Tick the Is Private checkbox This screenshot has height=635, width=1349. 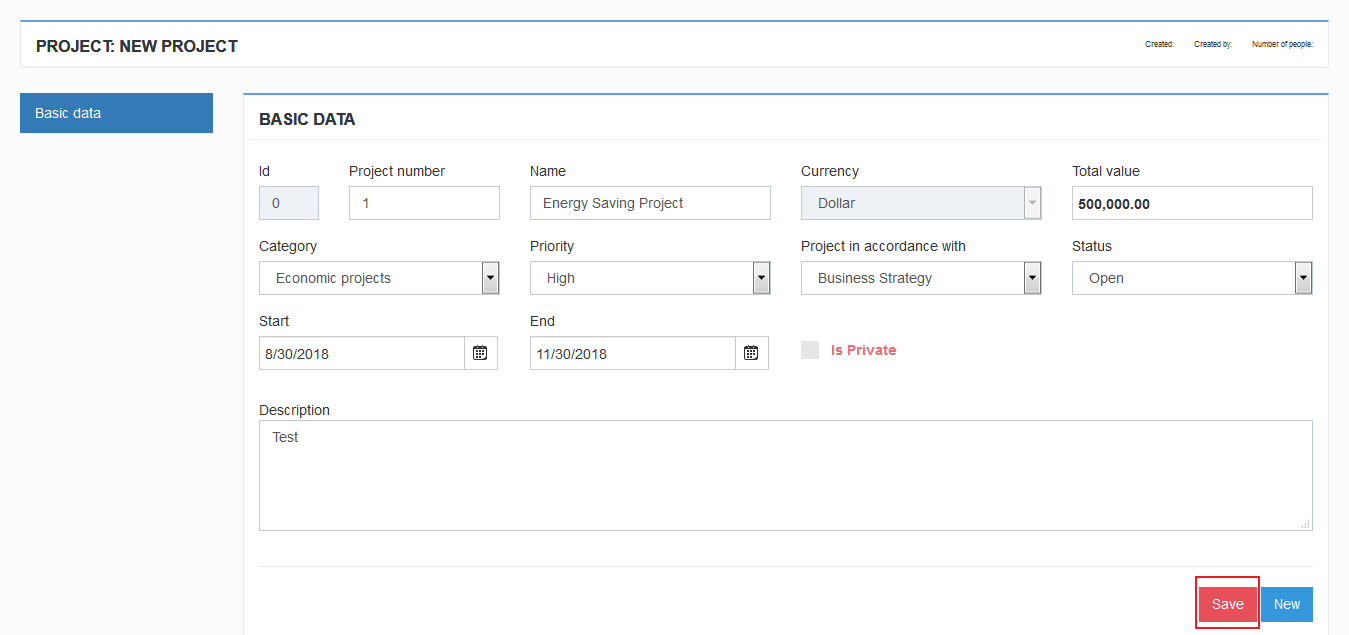pyautogui.click(x=810, y=350)
